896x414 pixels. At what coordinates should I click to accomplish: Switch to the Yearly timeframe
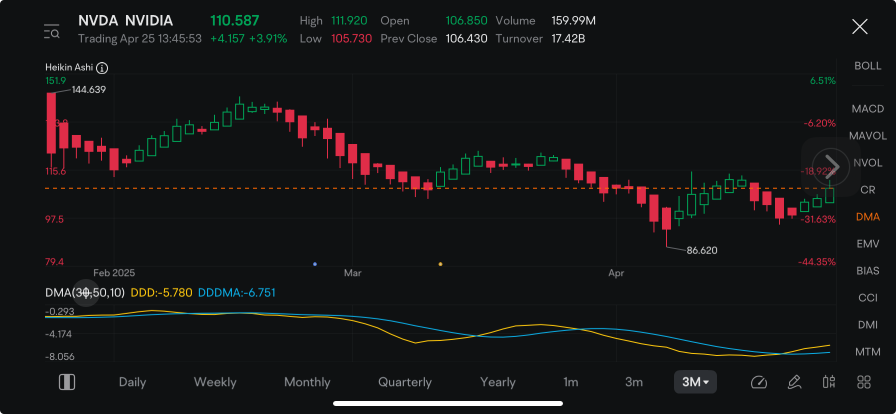tap(498, 382)
